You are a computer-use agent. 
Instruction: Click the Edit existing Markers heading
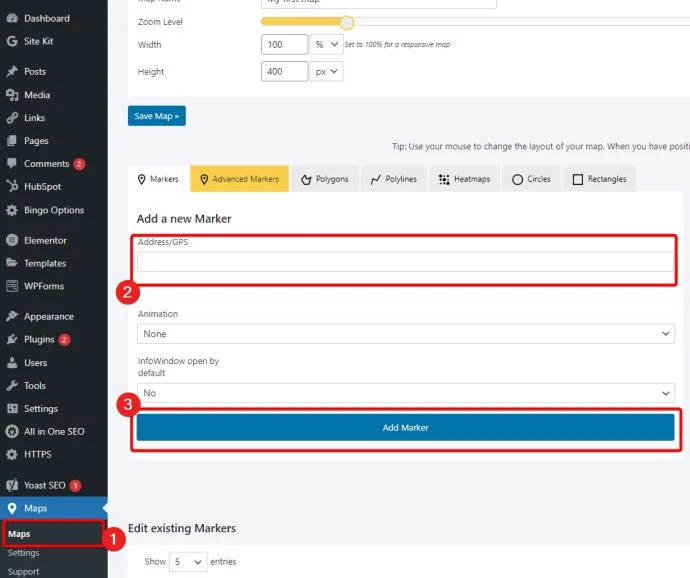tap(182, 528)
